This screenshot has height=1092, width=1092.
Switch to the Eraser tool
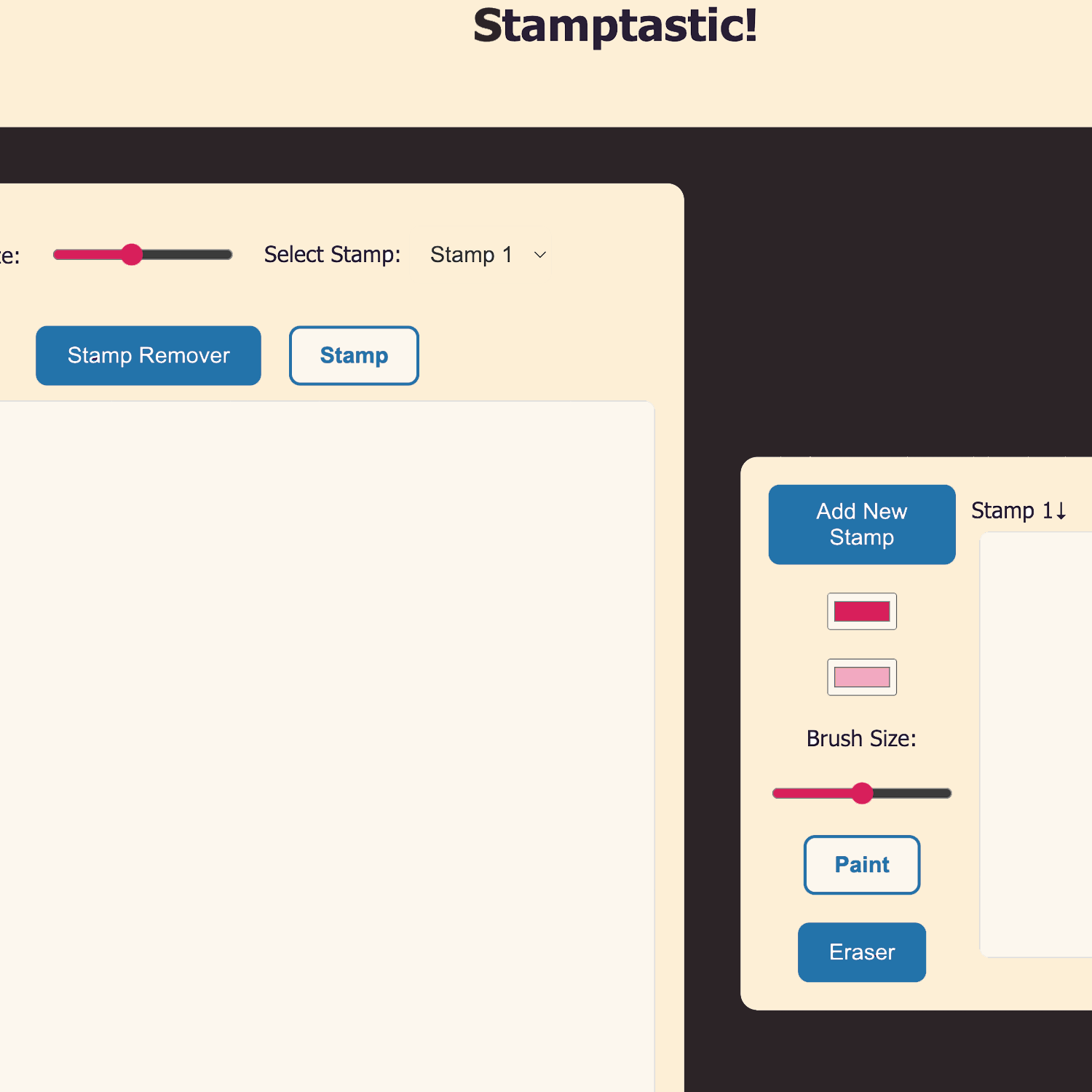click(862, 952)
